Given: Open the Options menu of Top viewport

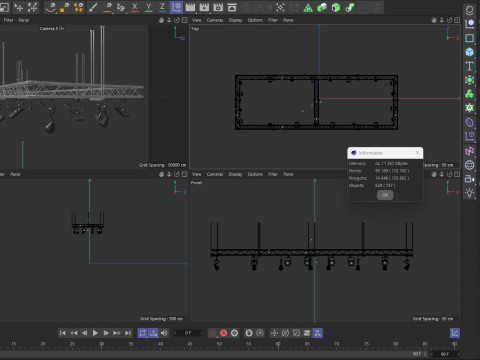Looking at the screenshot, I should click(x=255, y=20).
